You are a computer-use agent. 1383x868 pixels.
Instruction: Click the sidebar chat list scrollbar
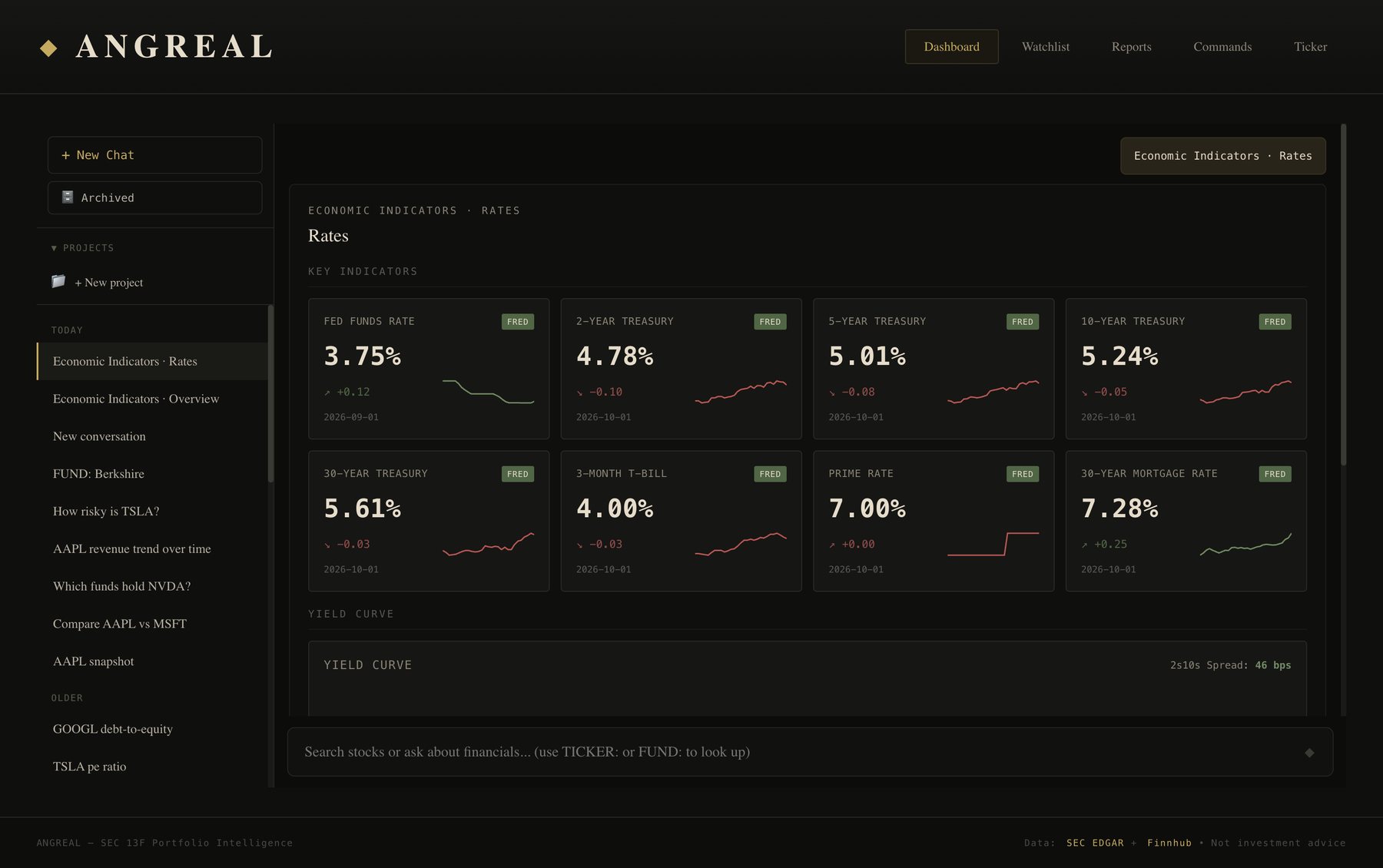(x=270, y=393)
